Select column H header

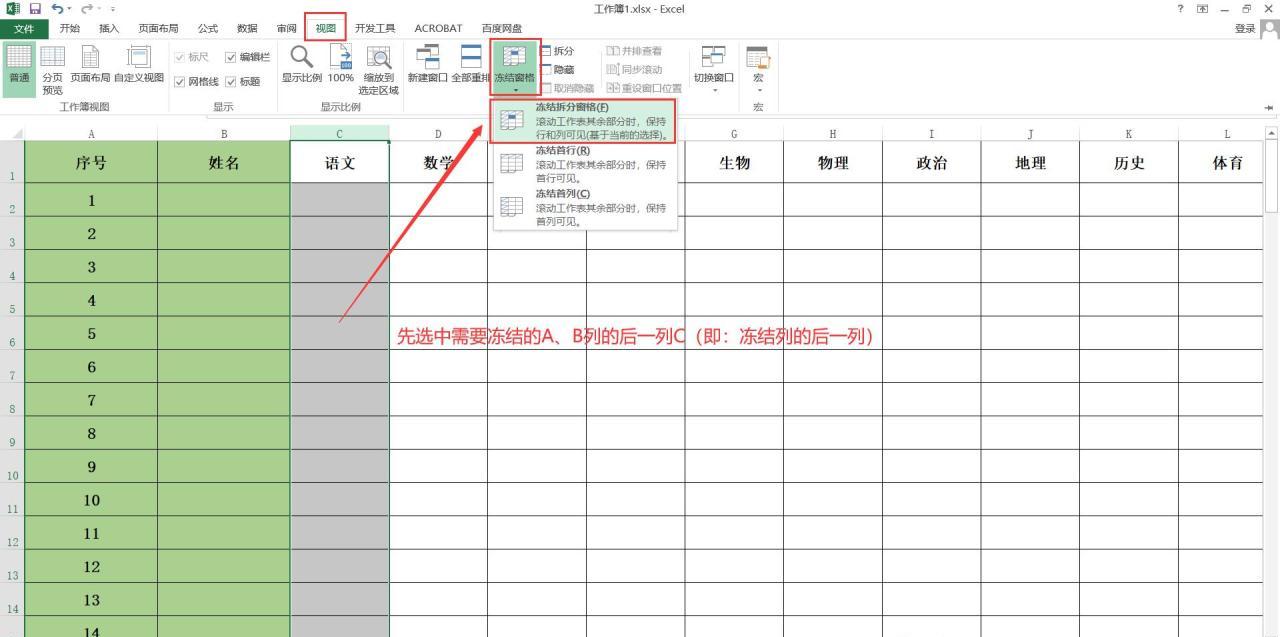tap(833, 133)
